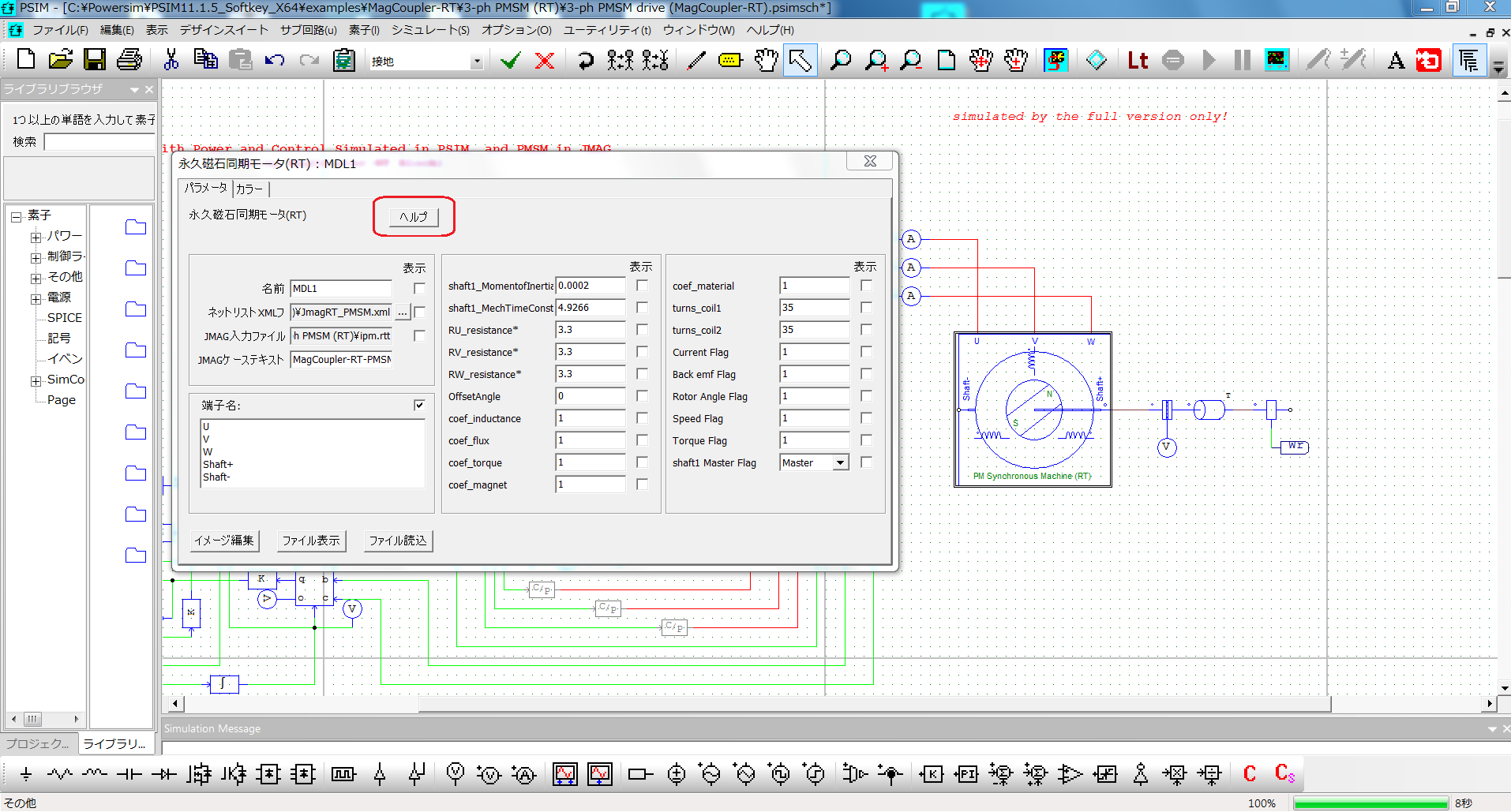Click the Save floppy disk icon
The image size is (1511, 812).
[95, 60]
